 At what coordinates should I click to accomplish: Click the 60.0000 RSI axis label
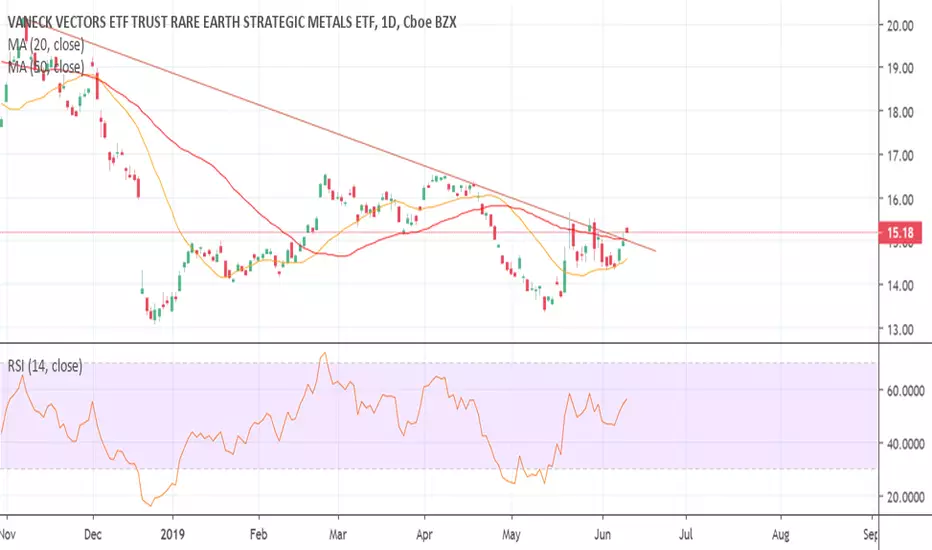[x=906, y=391]
